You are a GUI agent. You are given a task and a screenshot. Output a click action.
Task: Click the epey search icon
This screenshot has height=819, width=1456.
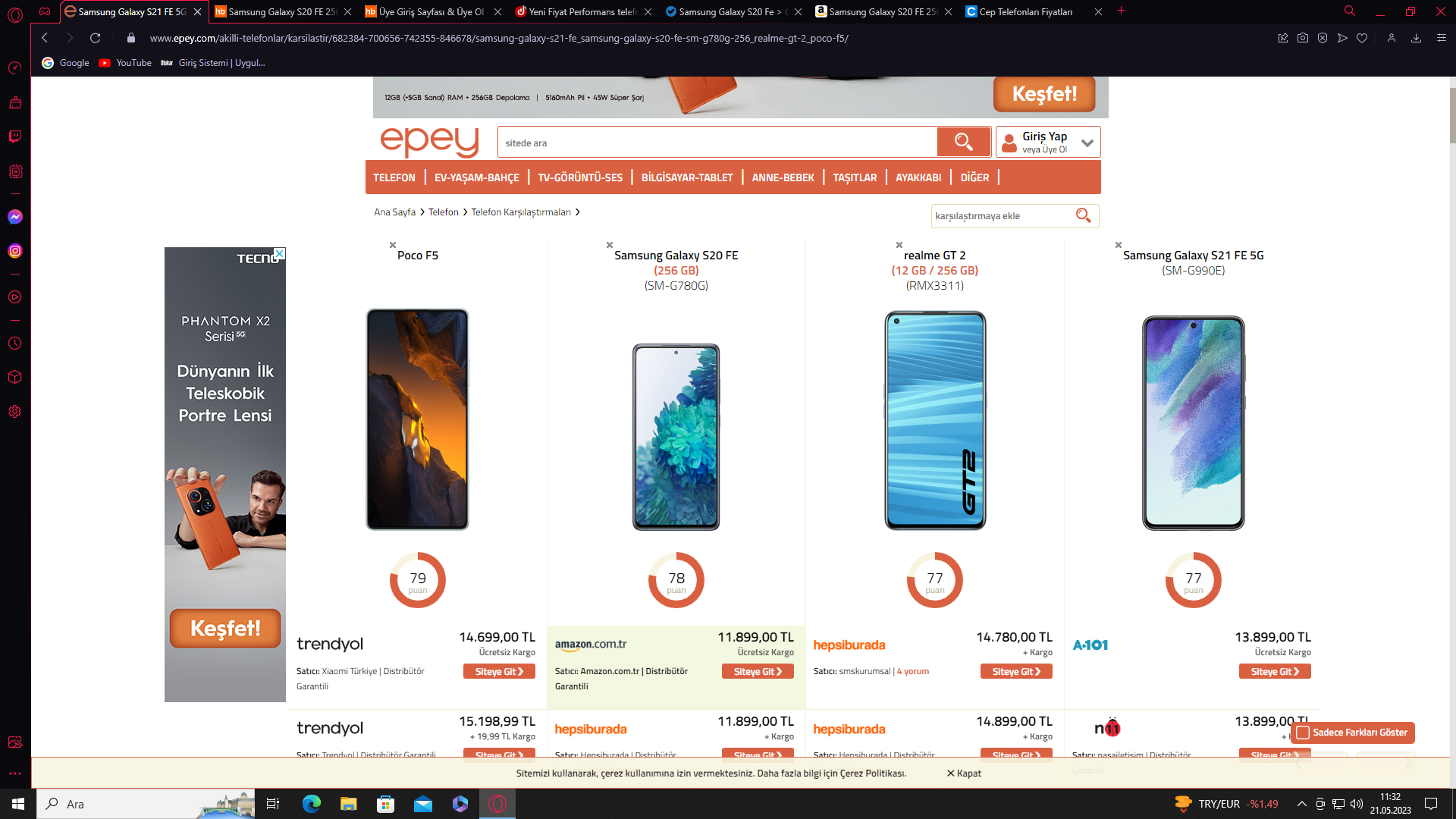click(963, 141)
